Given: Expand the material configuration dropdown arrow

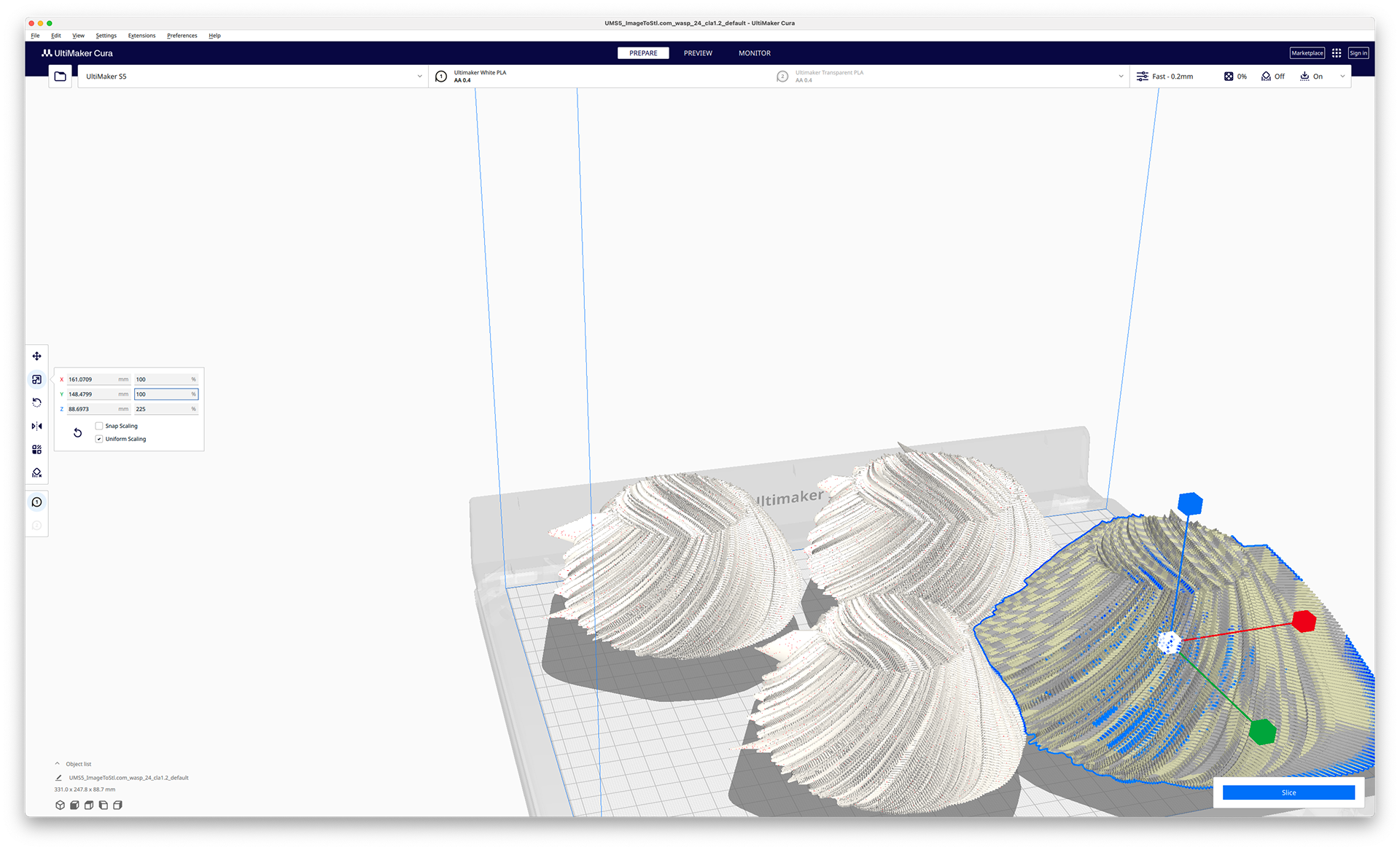Looking at the screenshot, I should (1121, 77).
